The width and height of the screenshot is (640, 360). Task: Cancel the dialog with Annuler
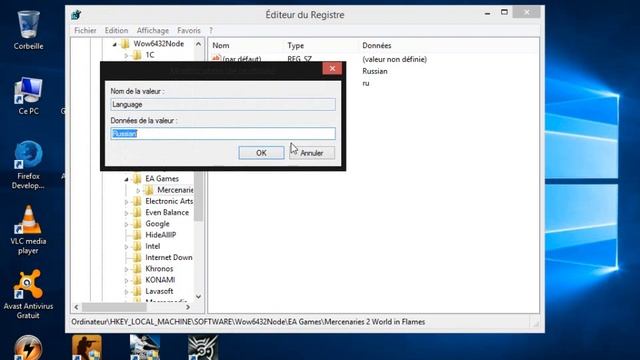click(312, 153)
